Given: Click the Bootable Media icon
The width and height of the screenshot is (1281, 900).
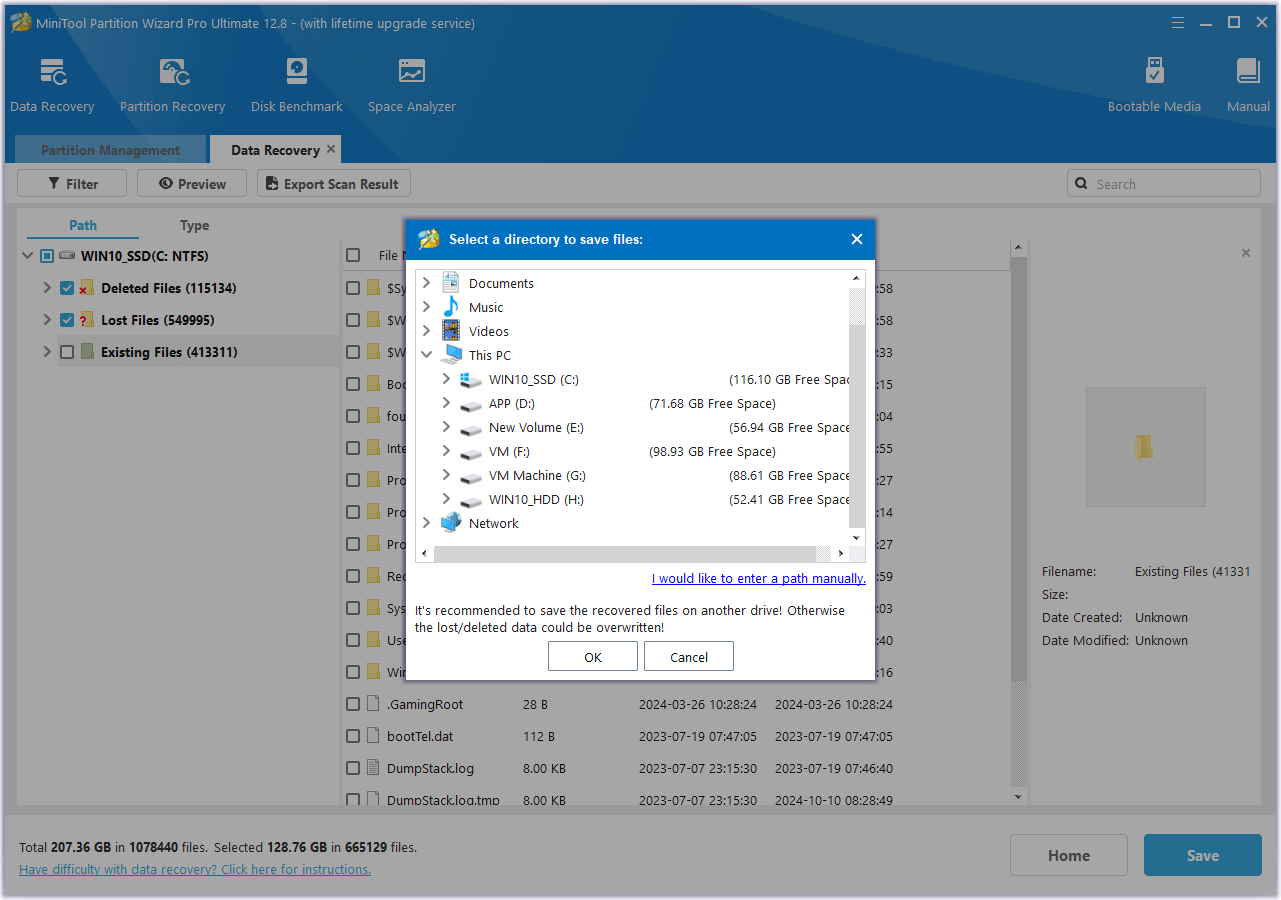Looking at the screenshot, I should tap(1154, 73).
